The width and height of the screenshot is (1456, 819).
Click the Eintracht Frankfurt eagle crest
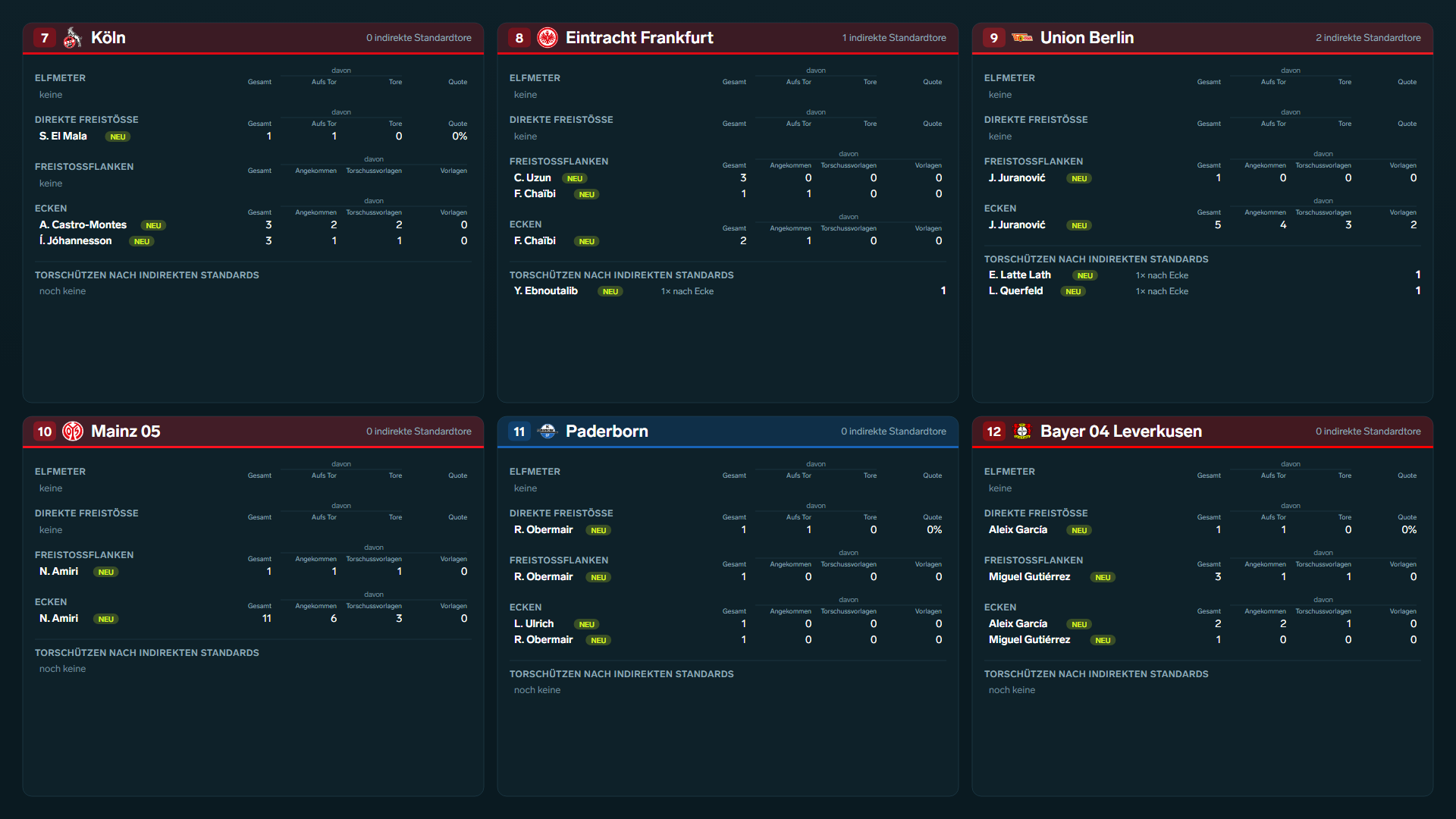[x=548, y=38]
